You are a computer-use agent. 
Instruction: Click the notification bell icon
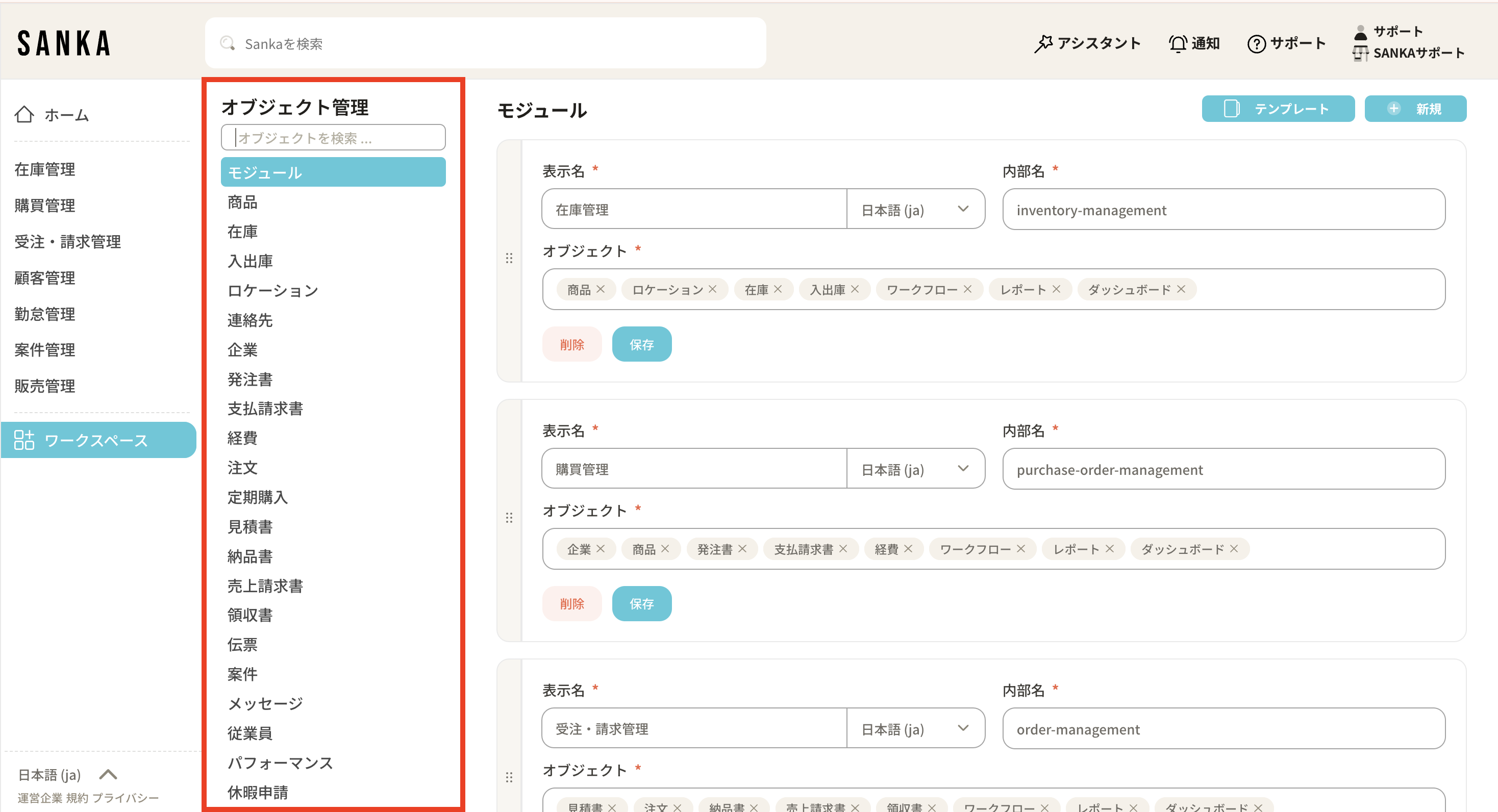[x=1178, y=43]
